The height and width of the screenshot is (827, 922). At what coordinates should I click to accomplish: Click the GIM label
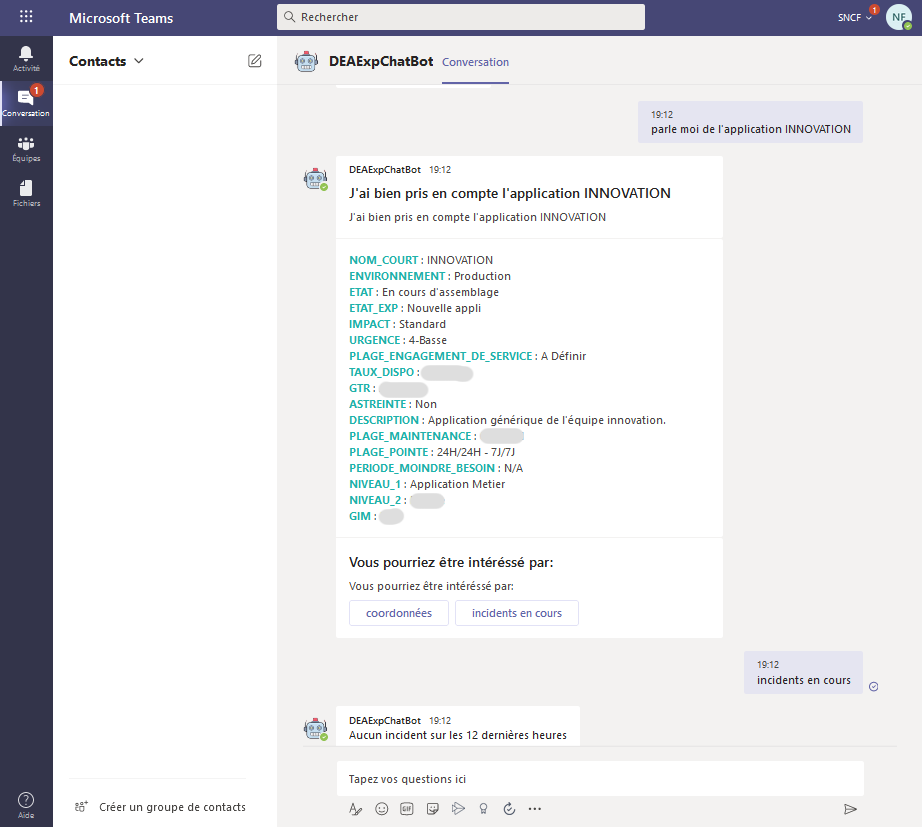tap(360, 516)
